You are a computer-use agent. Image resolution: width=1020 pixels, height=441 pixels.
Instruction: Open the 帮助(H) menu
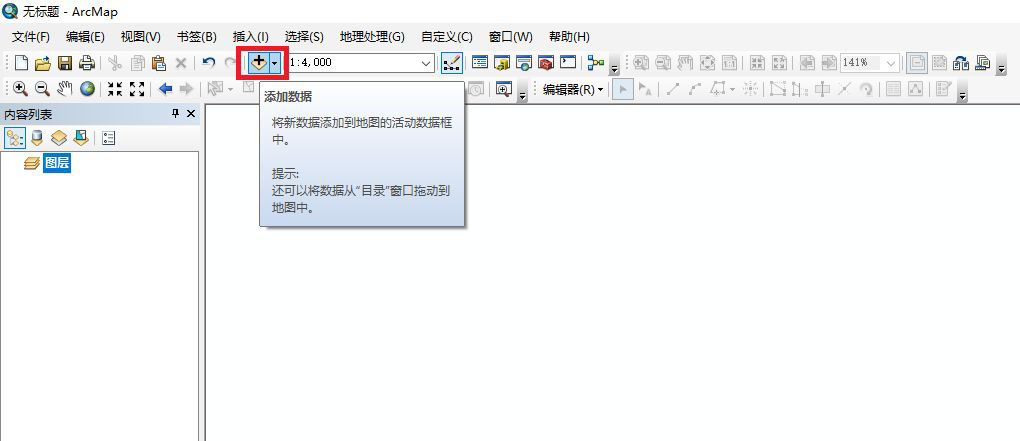click(x=569, y=37)
